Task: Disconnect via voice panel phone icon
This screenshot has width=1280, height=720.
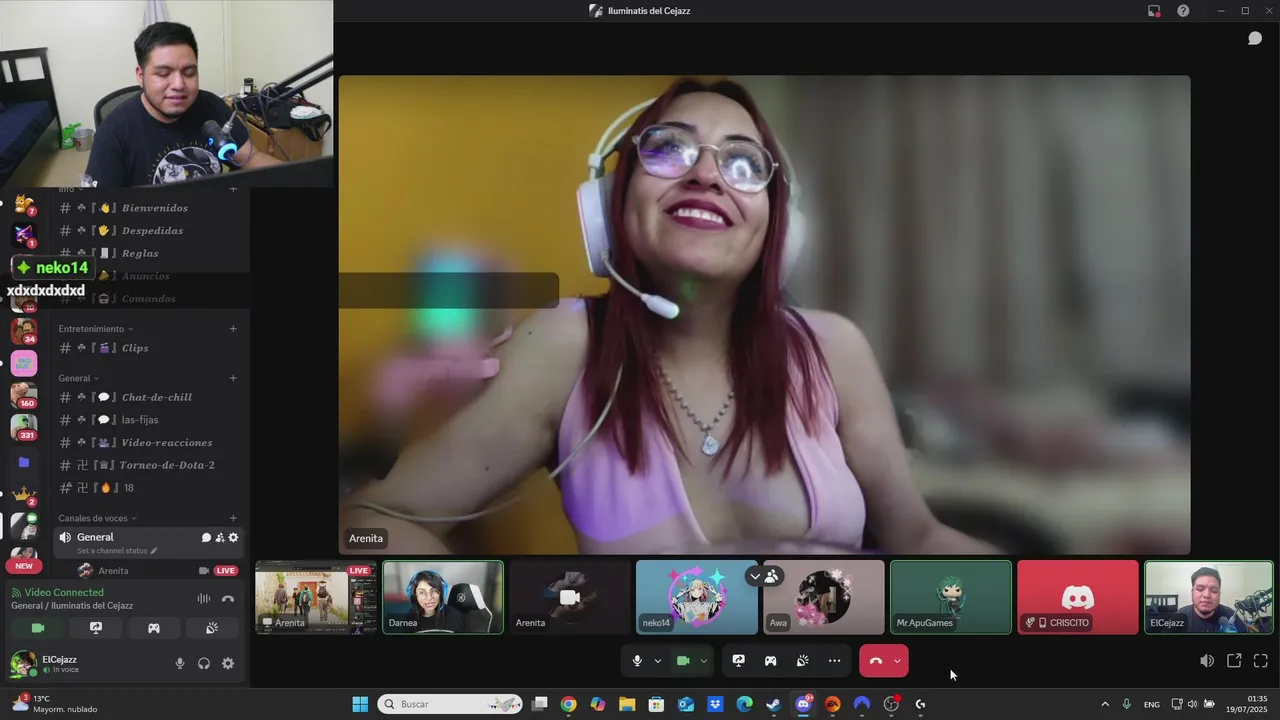Action: [x=228, y=599]
